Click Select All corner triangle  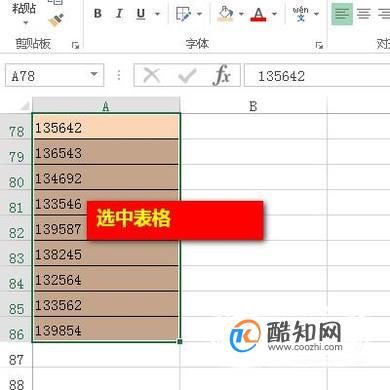coord(25,106)
